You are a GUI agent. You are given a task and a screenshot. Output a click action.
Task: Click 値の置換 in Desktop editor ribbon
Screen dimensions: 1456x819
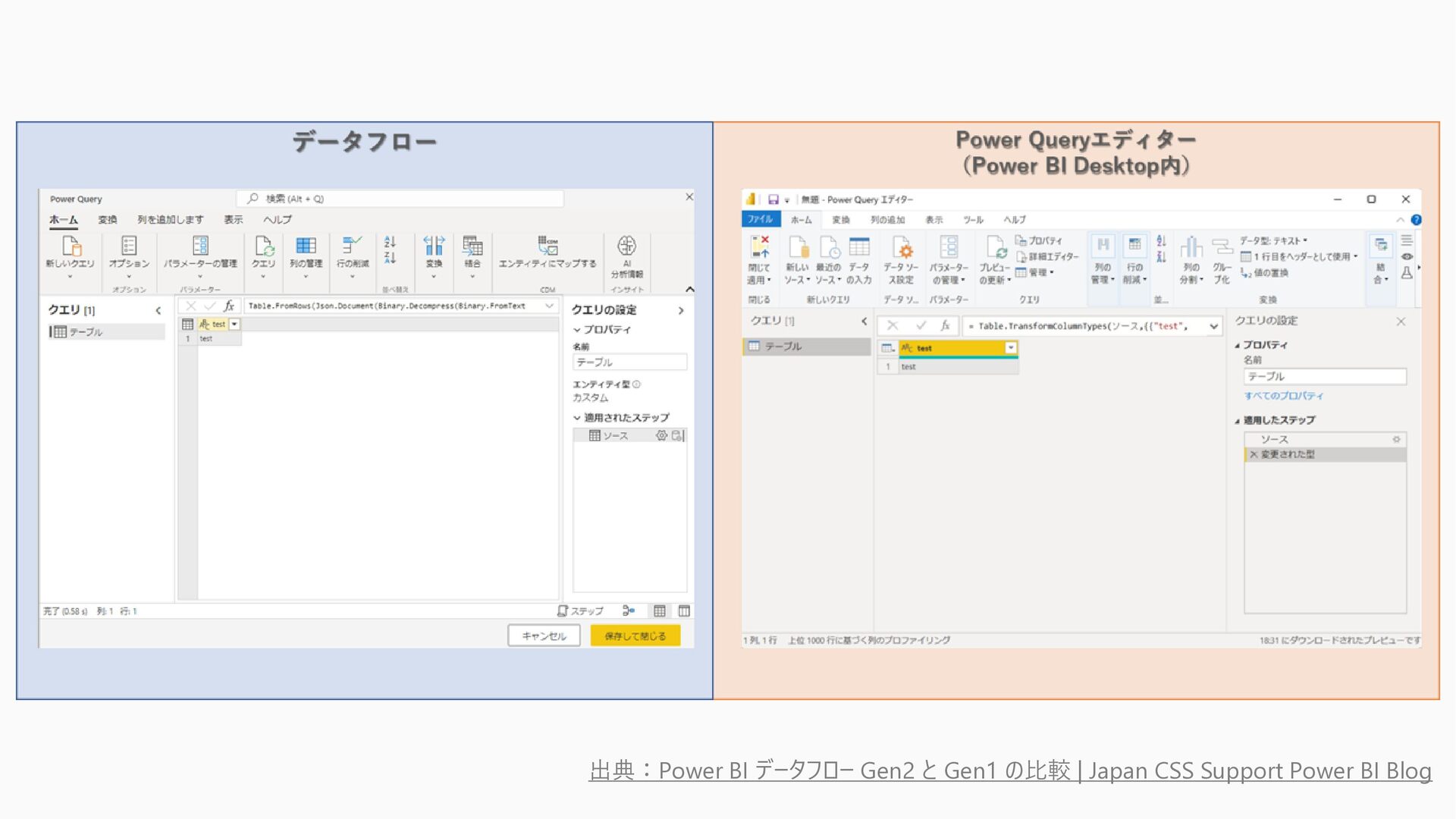point(1264,273)
